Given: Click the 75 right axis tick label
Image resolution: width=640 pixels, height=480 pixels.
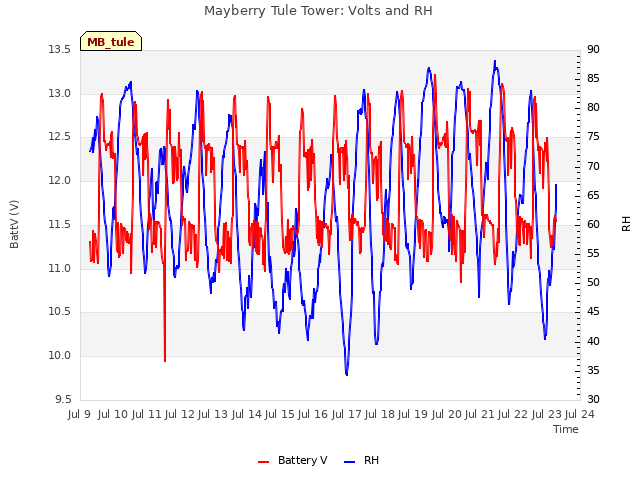Looking at the screenshot, I should tap(593, 137).
